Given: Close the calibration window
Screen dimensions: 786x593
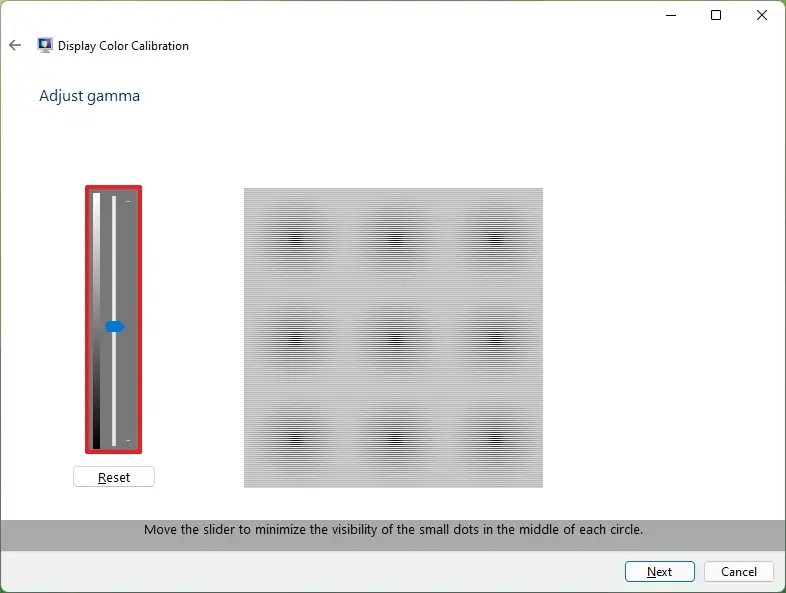Looking at the screenshot, I should (x=762, y=16).
